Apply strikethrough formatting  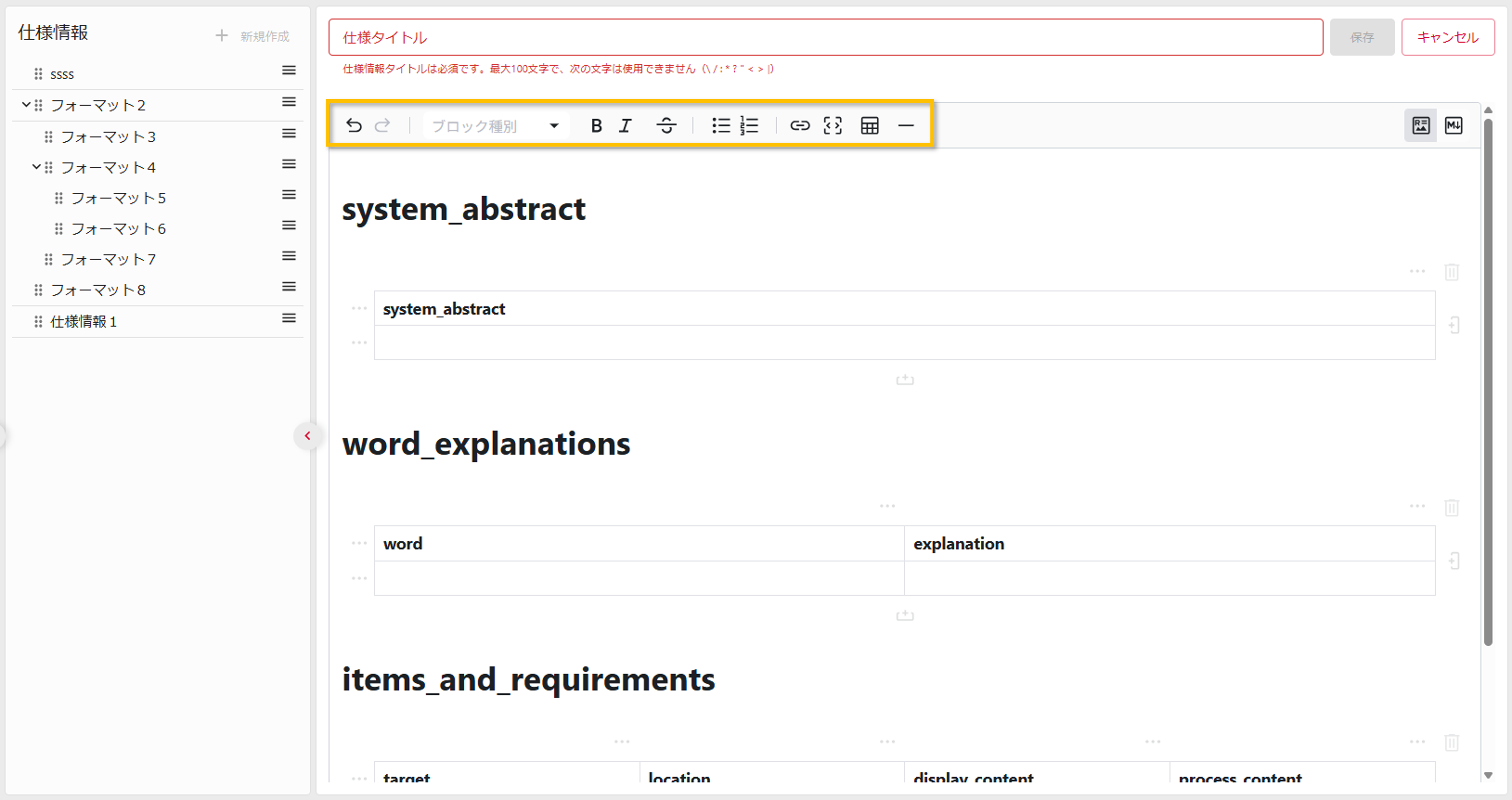point(666,125)
